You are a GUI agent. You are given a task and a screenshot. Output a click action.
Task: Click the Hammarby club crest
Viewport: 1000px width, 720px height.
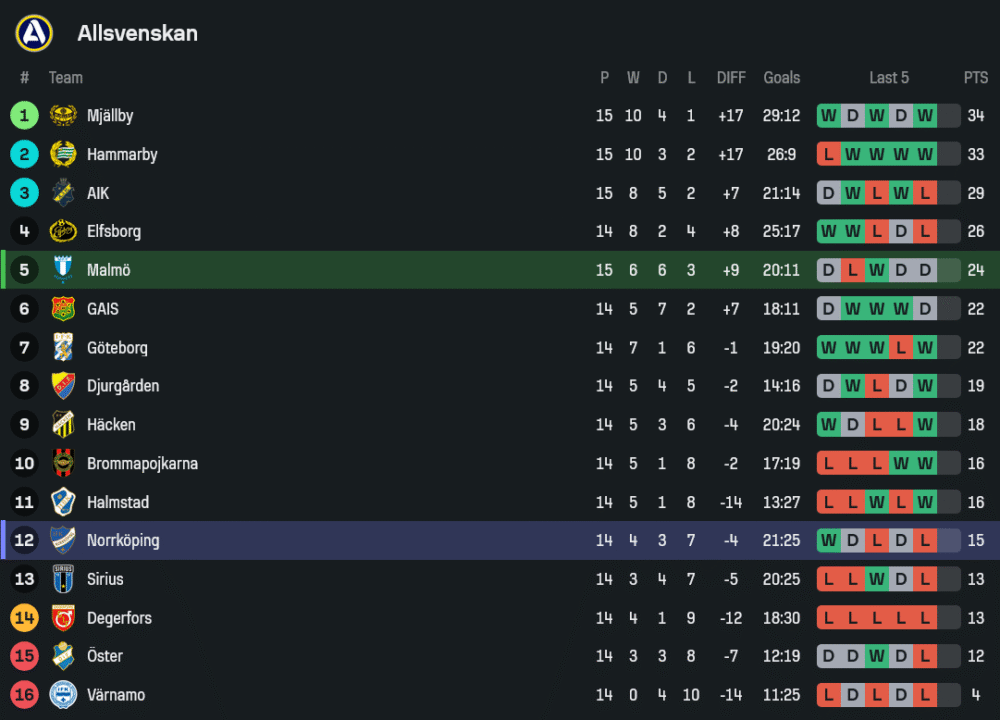coord(63,154)
